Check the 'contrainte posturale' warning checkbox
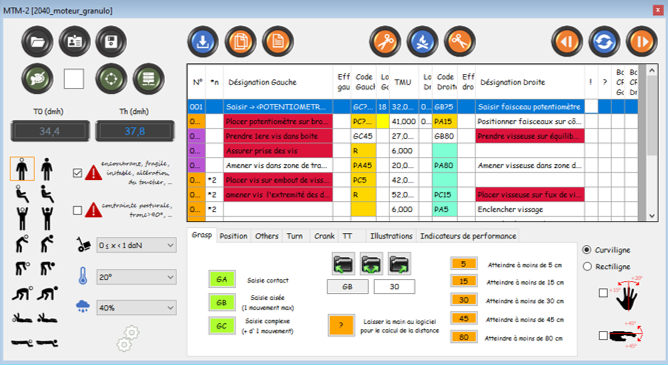 pyautogui.click(x=77, y=210)
